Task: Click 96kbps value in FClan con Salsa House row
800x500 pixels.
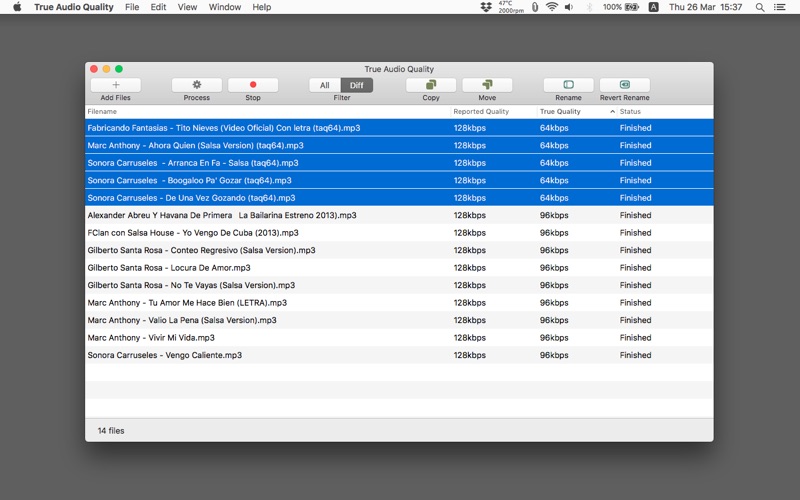Action: point(554,233)
